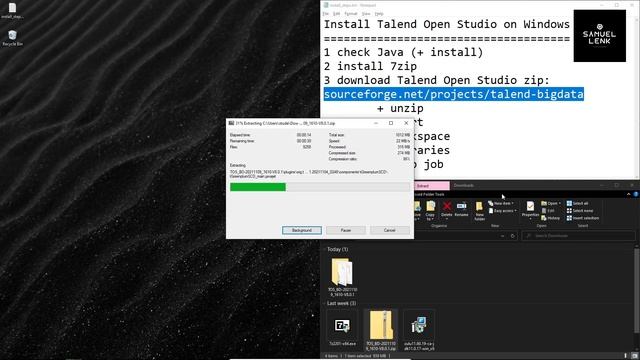The width and height of the screenshot is (640, 360).
Task: Click Copy to icon in Explorer ribbon
Action: pyautogui.click(x=430, y=210)
